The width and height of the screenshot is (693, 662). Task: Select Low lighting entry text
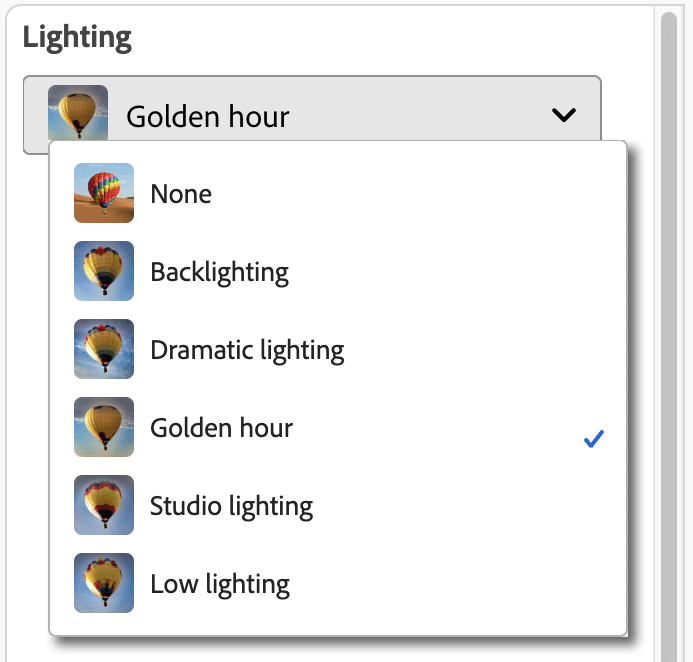[220, 584]
